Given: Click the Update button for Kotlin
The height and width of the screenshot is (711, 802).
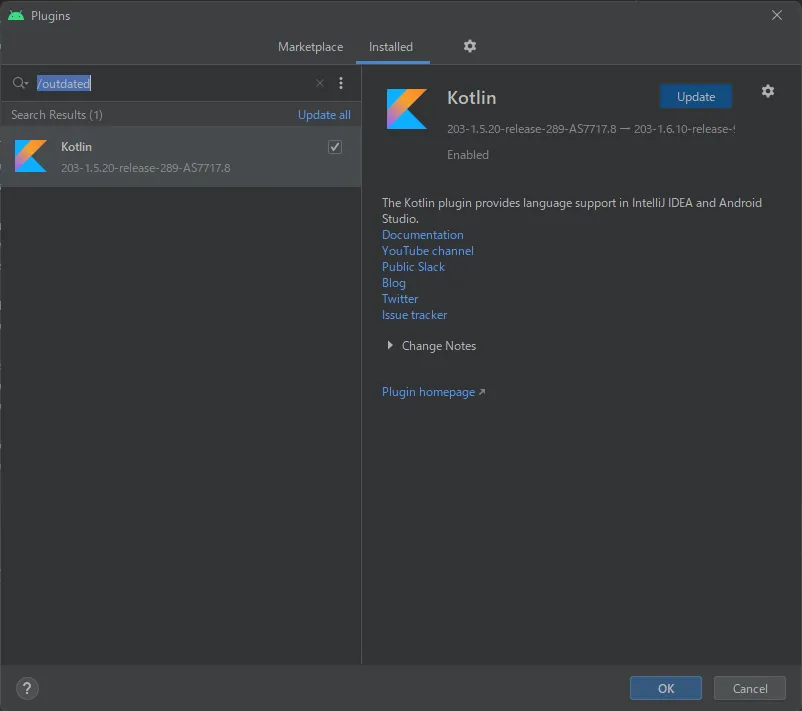Looking at the screenshot, I should coord(696,97).
